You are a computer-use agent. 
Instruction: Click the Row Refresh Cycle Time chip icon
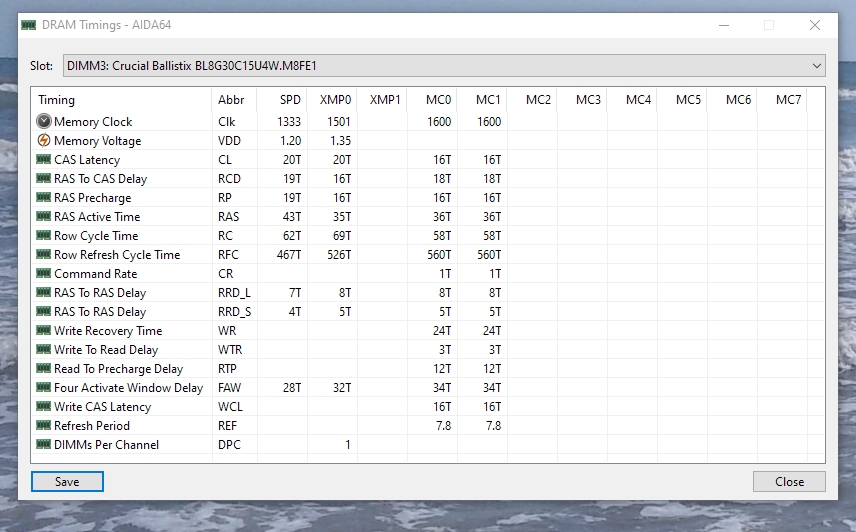(x=44, y=254)
